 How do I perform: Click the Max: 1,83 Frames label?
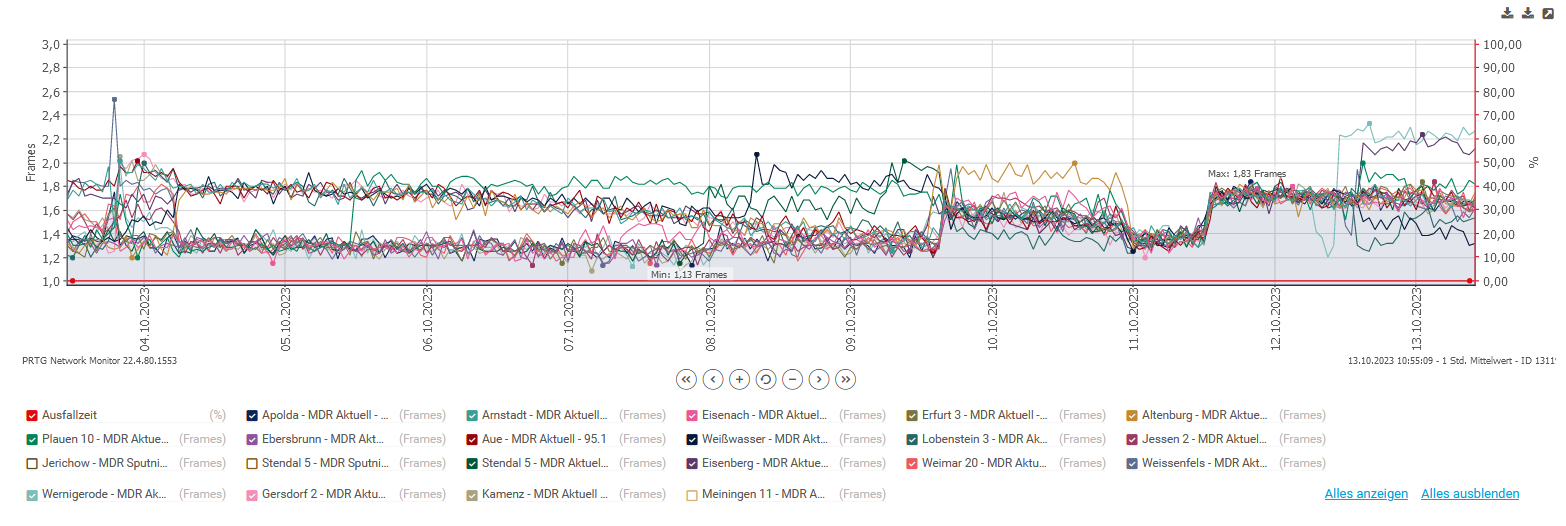1246,173
